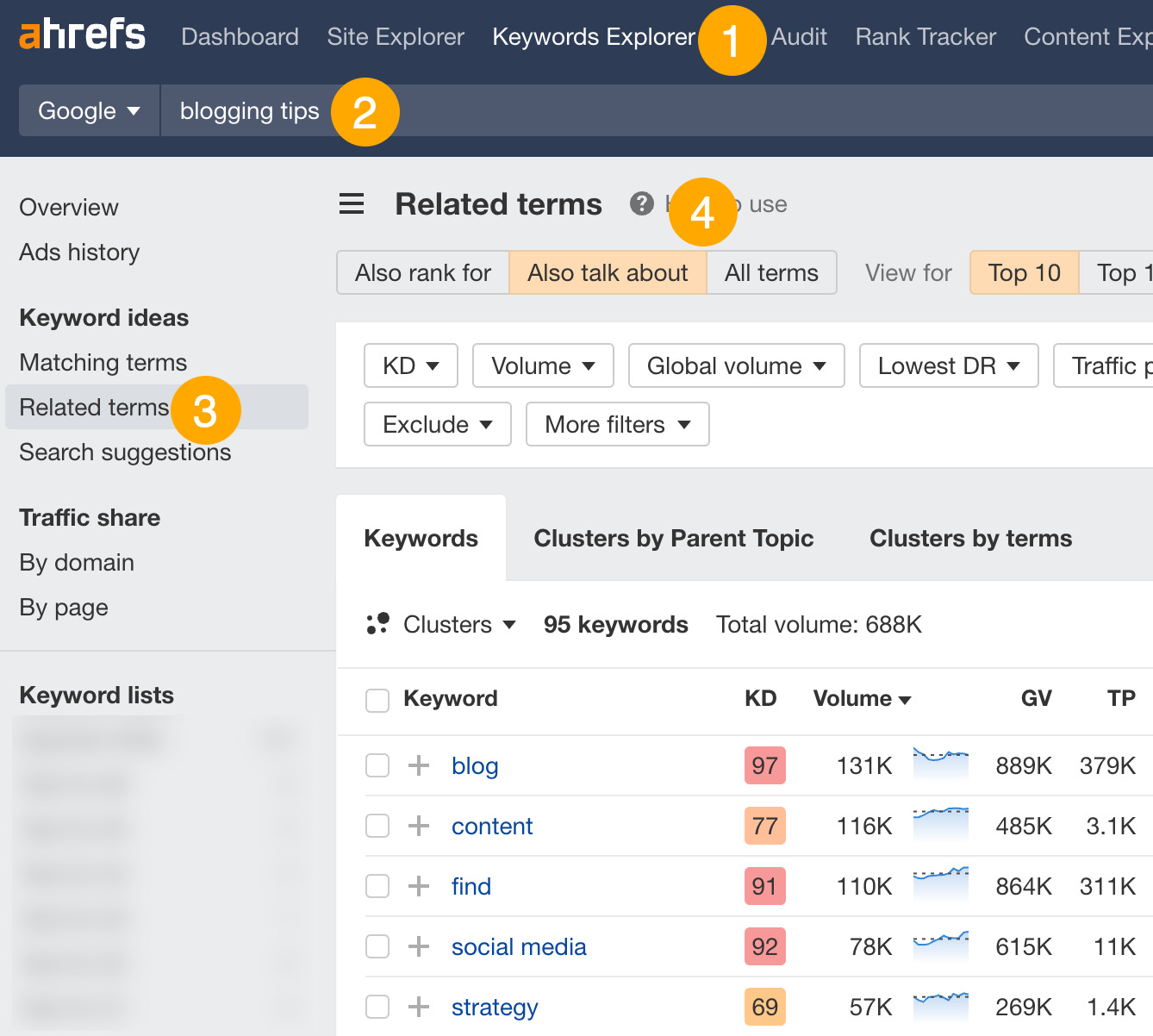The image size is (1153, 1036).
Task: Switch view to the "All terms" option
Action: point(771,272)
